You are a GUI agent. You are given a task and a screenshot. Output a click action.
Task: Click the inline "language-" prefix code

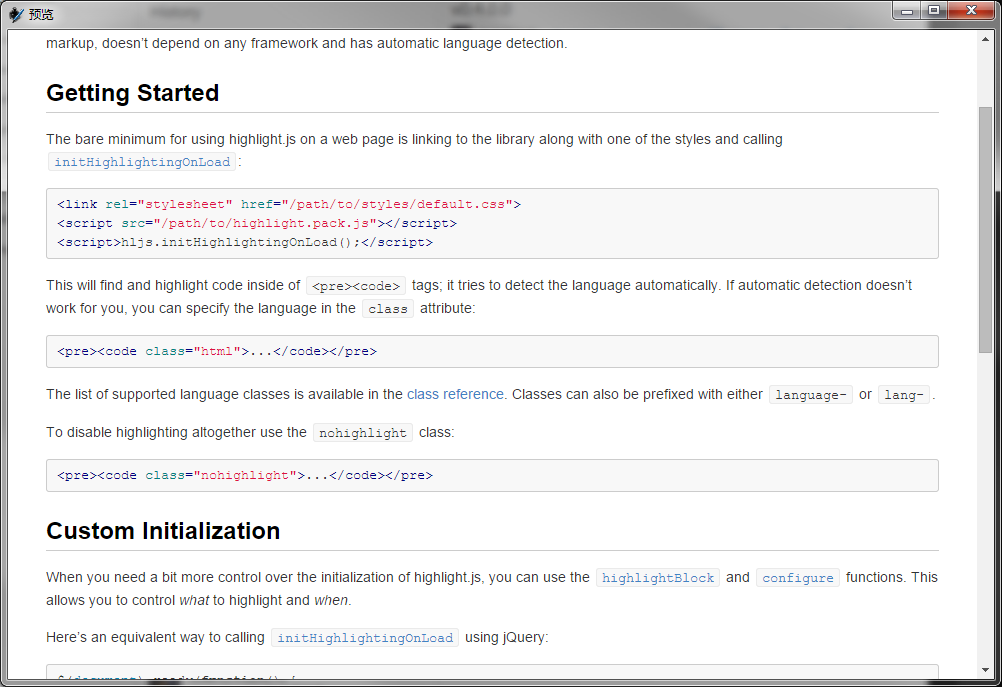tap(810, 395)
